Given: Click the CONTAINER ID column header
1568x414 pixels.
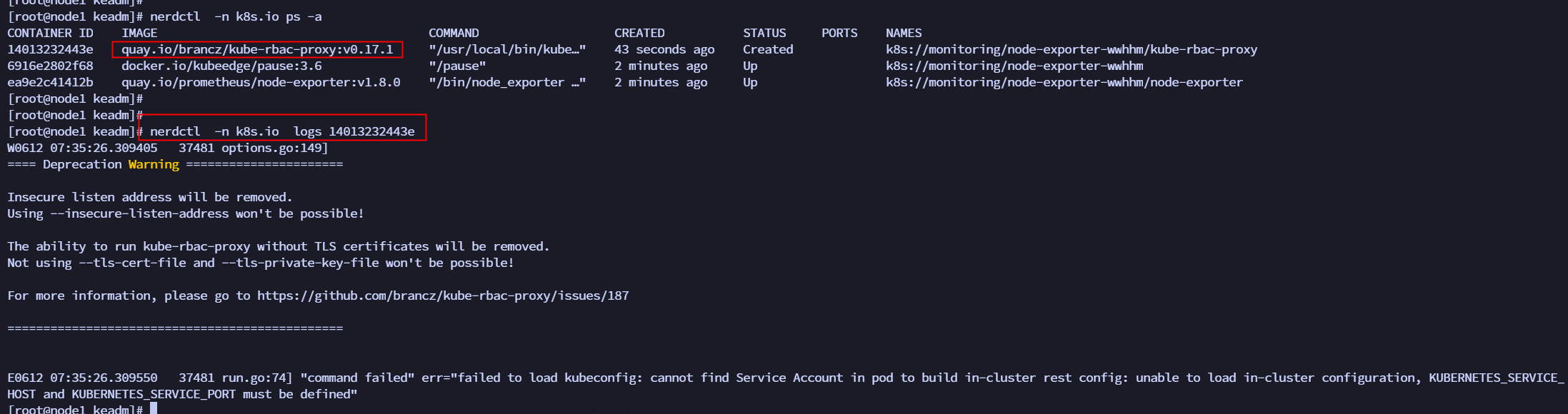Looking at the screenshot, I should click(50, 33).
